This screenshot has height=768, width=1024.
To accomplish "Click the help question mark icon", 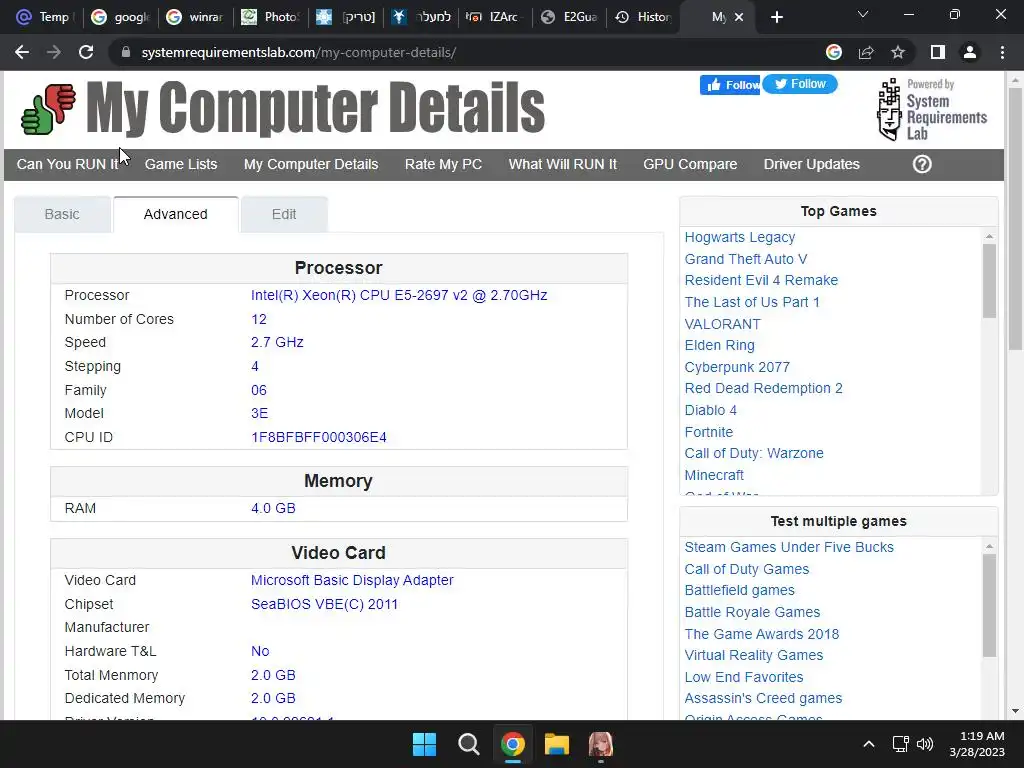I will [x=922, y=164].
